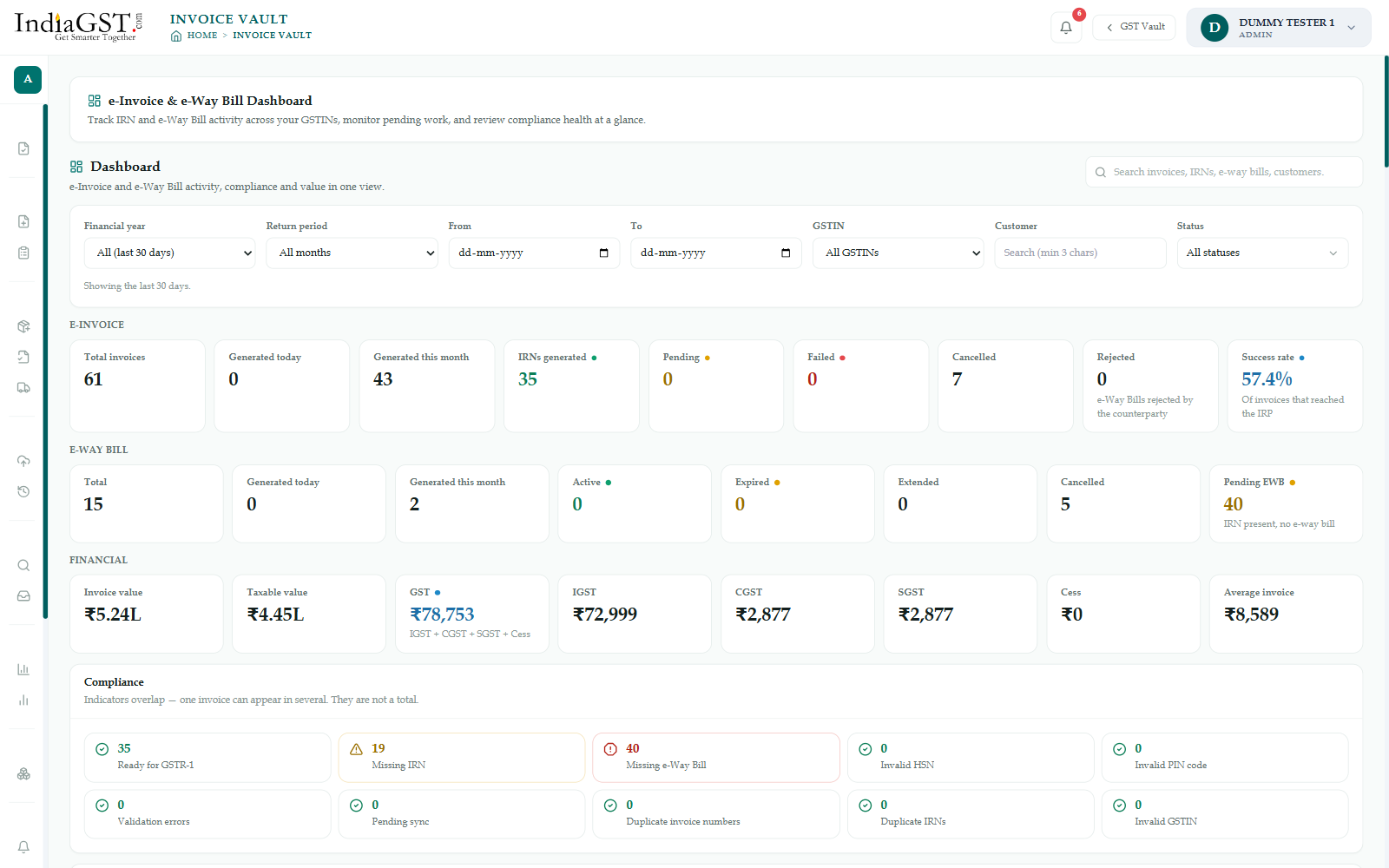Viewport: 1389px width, 868px height.
Task: Click the GST ₹78,753 financial card
Action: [472, 614]
